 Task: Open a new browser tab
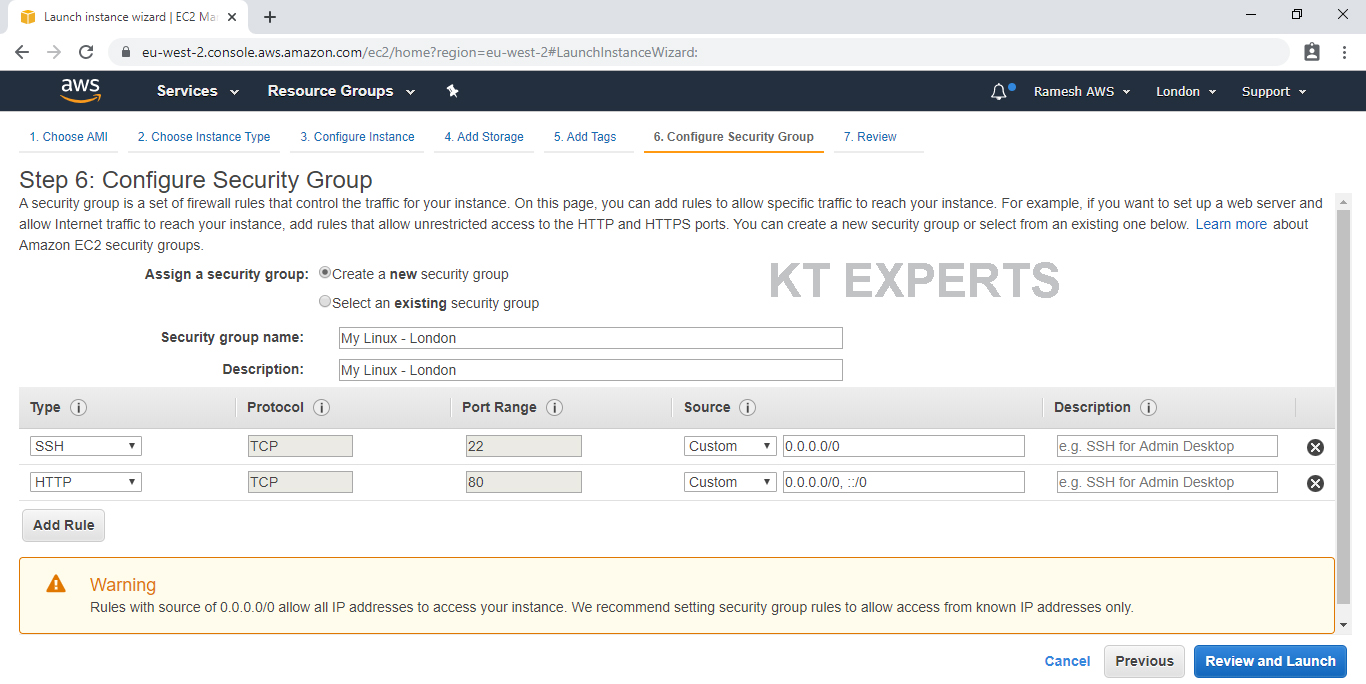270,17
